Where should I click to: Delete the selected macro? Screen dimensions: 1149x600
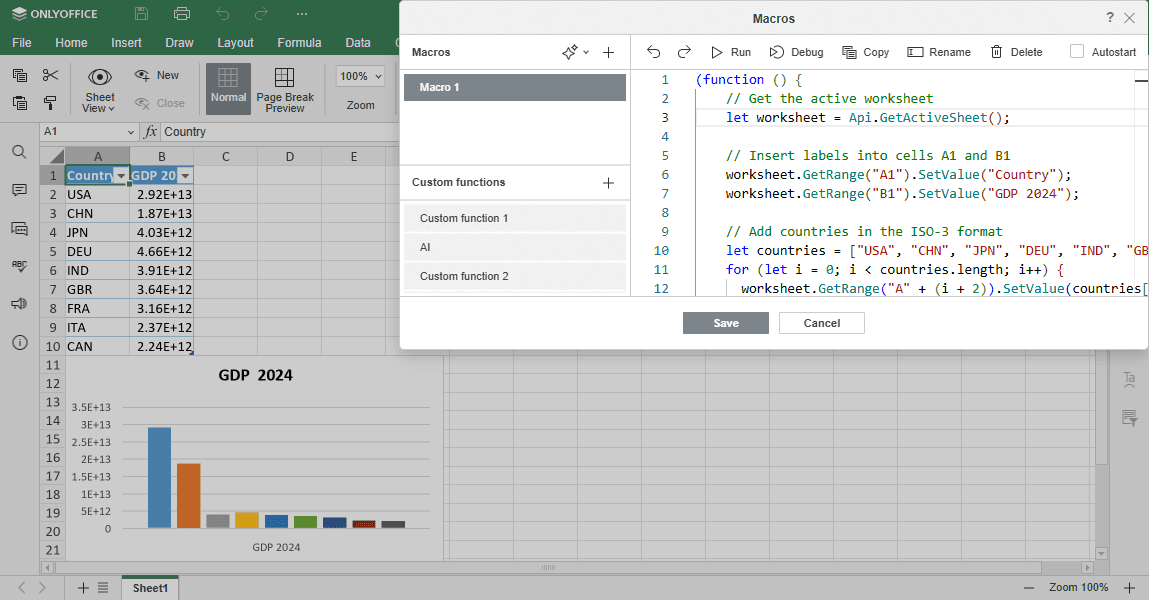click(x=1016, y=52)
